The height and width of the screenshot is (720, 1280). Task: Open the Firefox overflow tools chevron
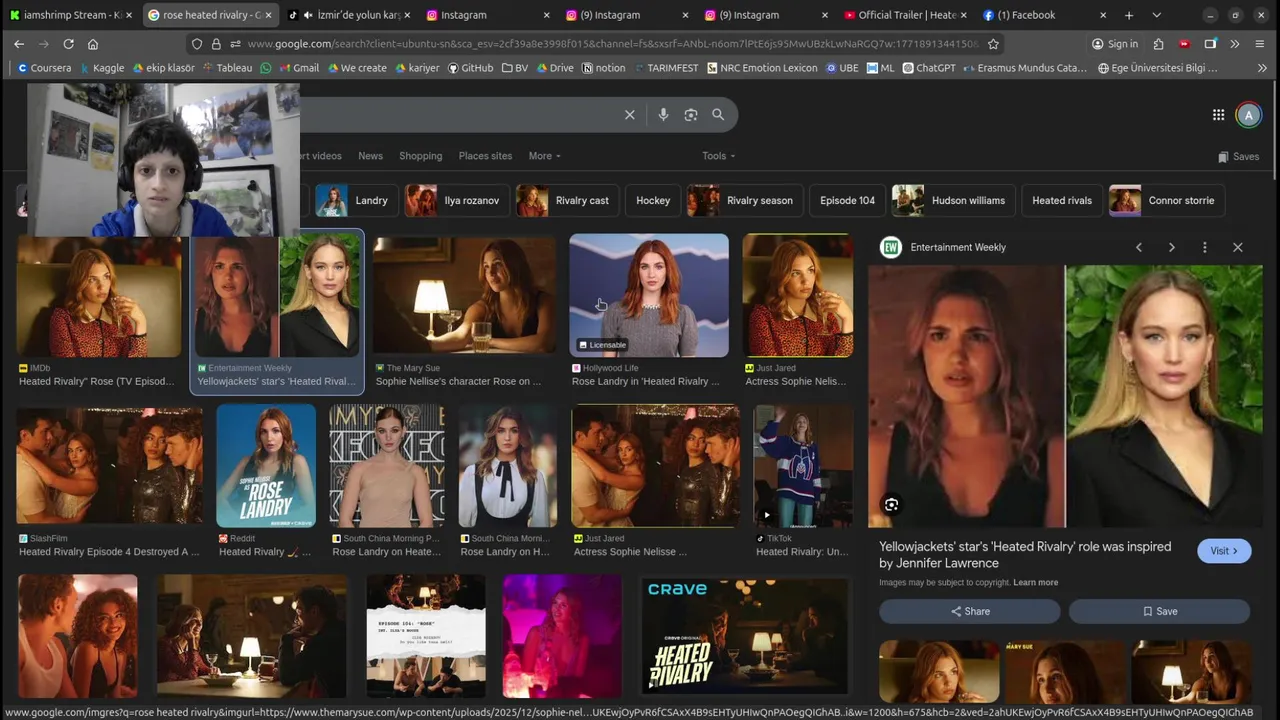tap(1234, 44)
